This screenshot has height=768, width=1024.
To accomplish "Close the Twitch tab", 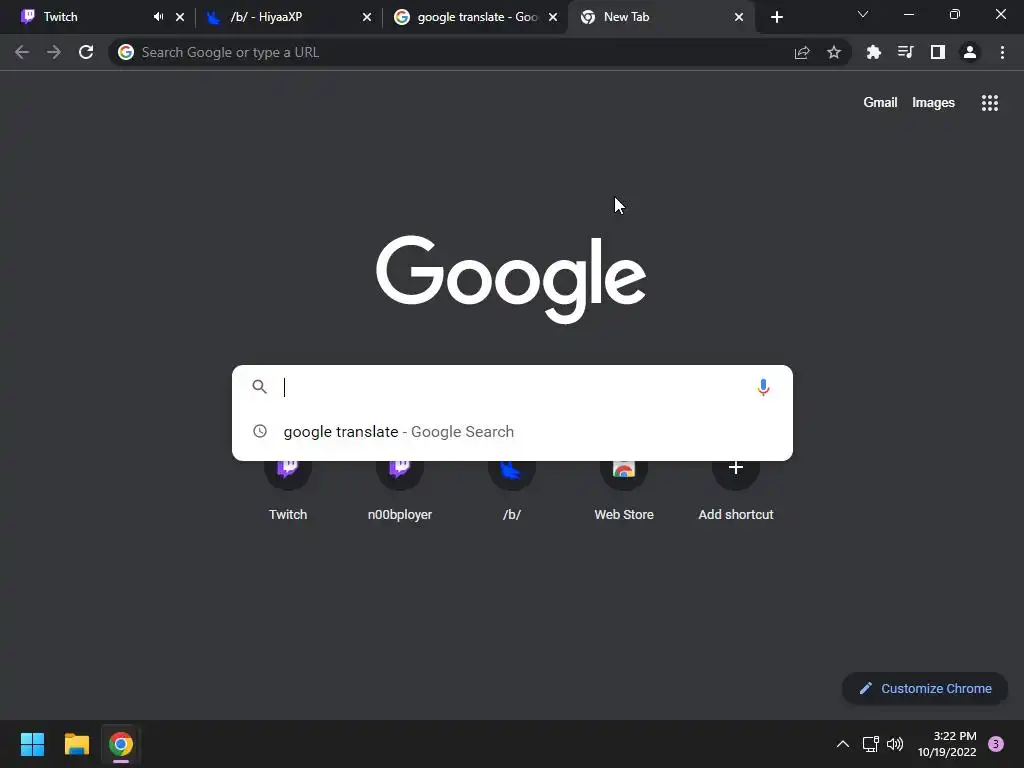I will point(180,17).
